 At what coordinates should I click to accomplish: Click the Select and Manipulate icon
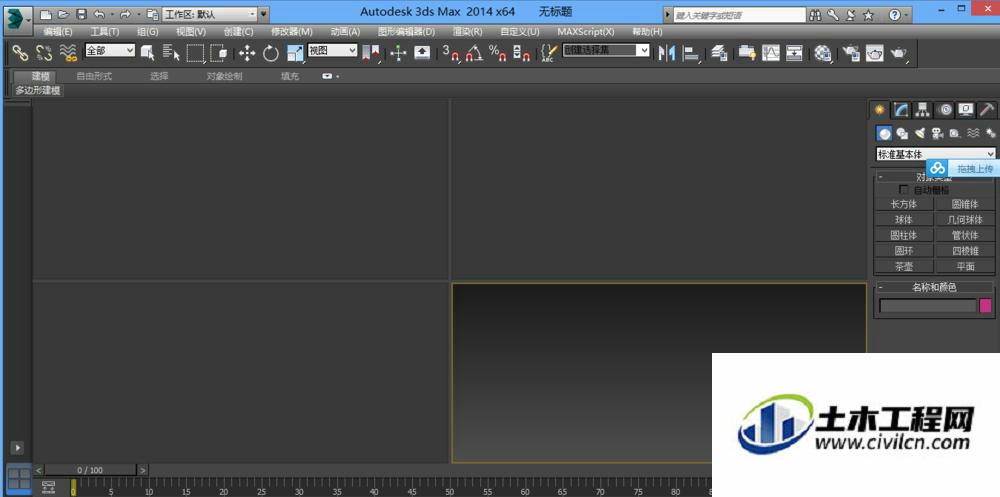tap(398, 54)
